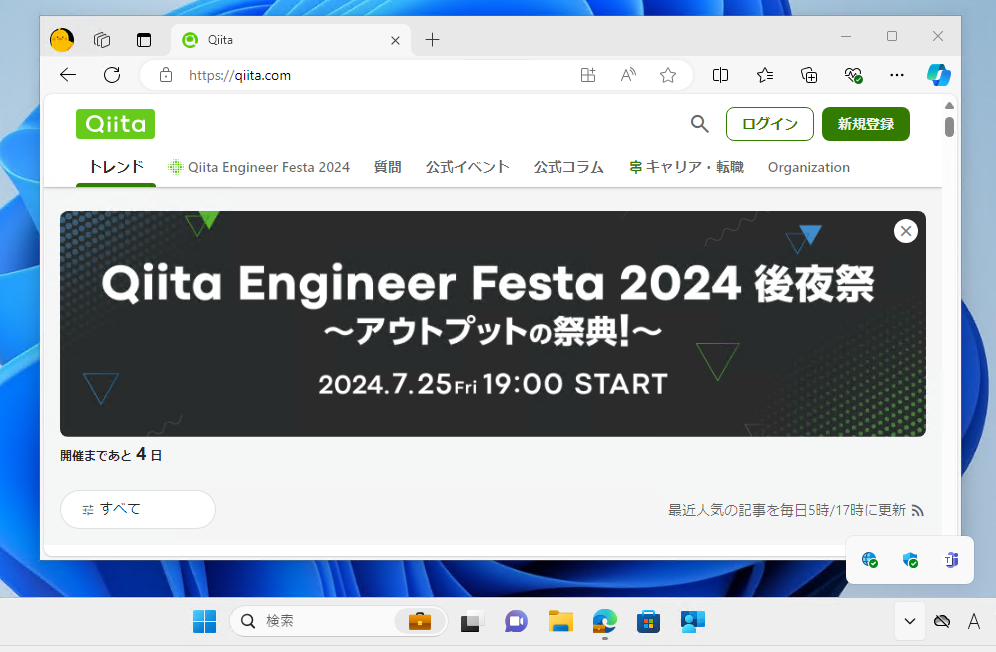Open the Qiita search magnifier
Viewport: 996px width, 652px height.
(x=699, y=124)
